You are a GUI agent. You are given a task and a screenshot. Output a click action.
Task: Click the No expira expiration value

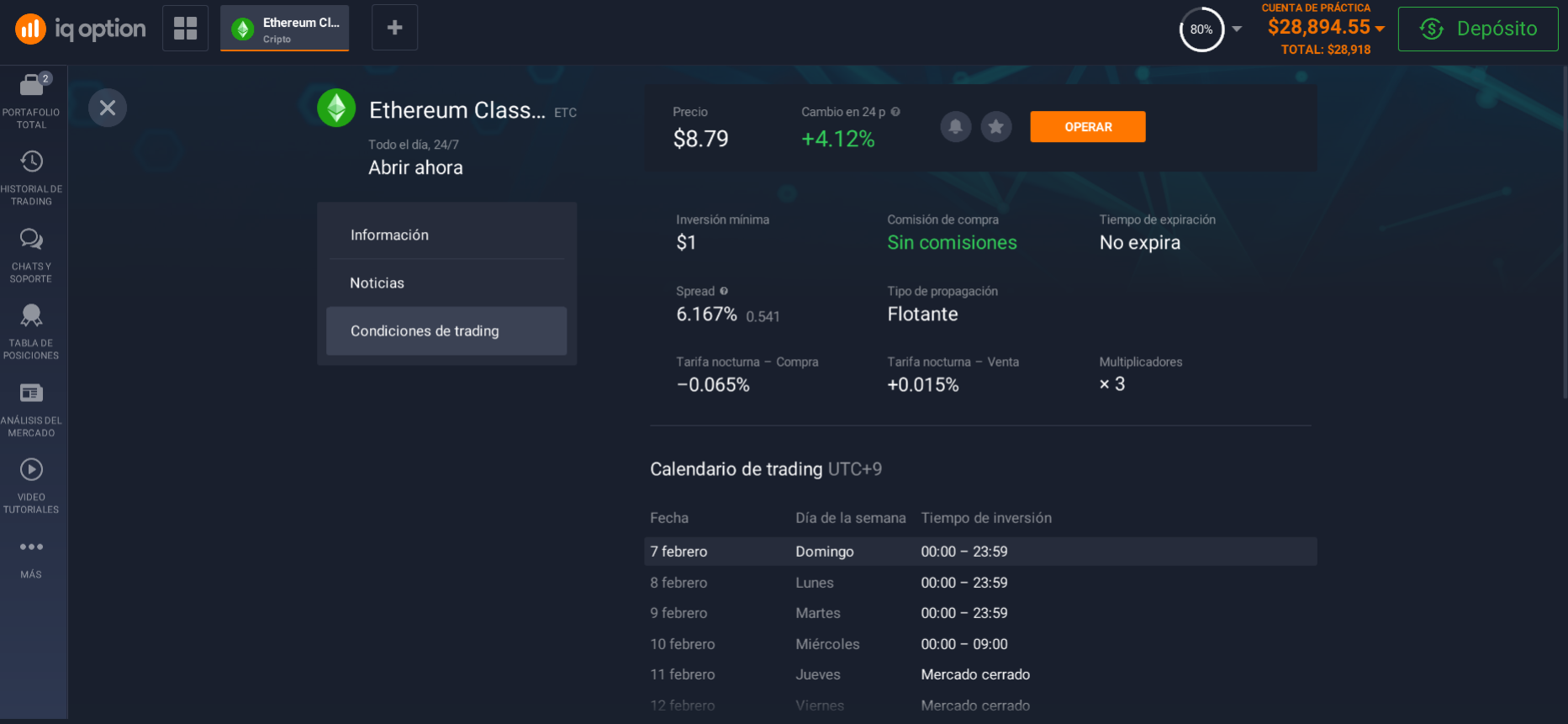tap(1140, 242)
